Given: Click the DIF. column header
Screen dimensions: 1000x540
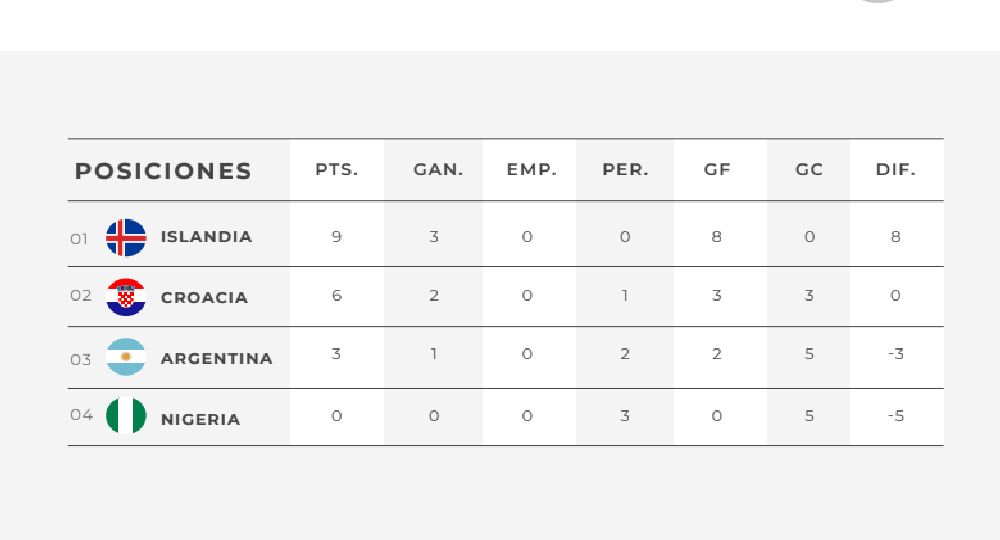Looking at the screenshot, I should (x=895, y=170).
